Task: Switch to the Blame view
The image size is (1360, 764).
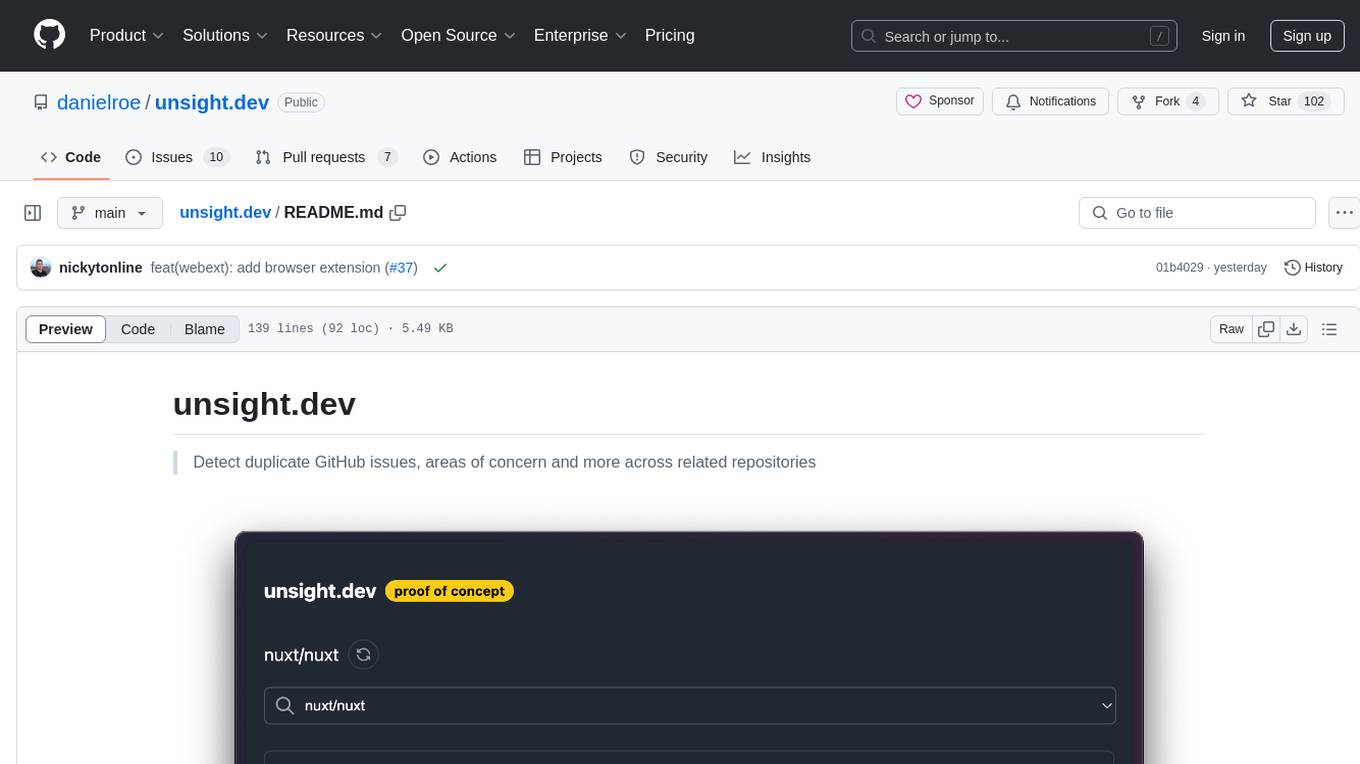Action: coord(204,329)
